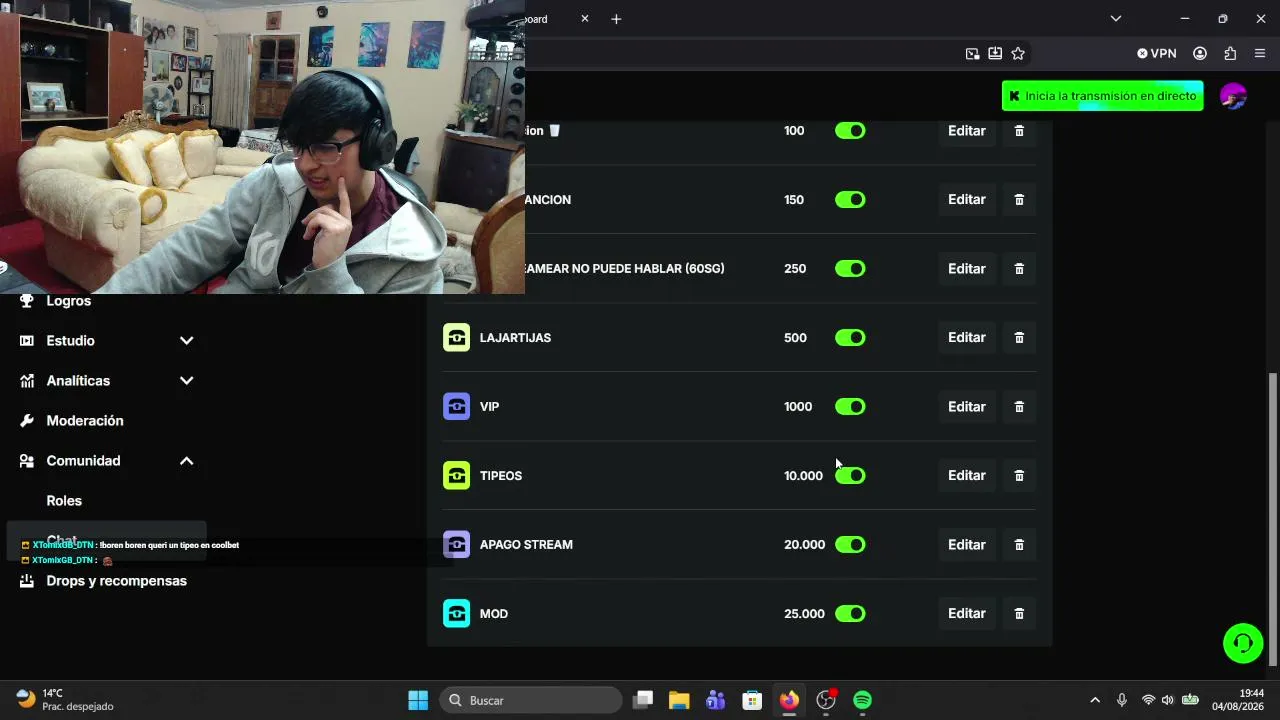The image size is (1280, 720).
Task: Delete the reward priced 150
Action: coord(1019,200)
